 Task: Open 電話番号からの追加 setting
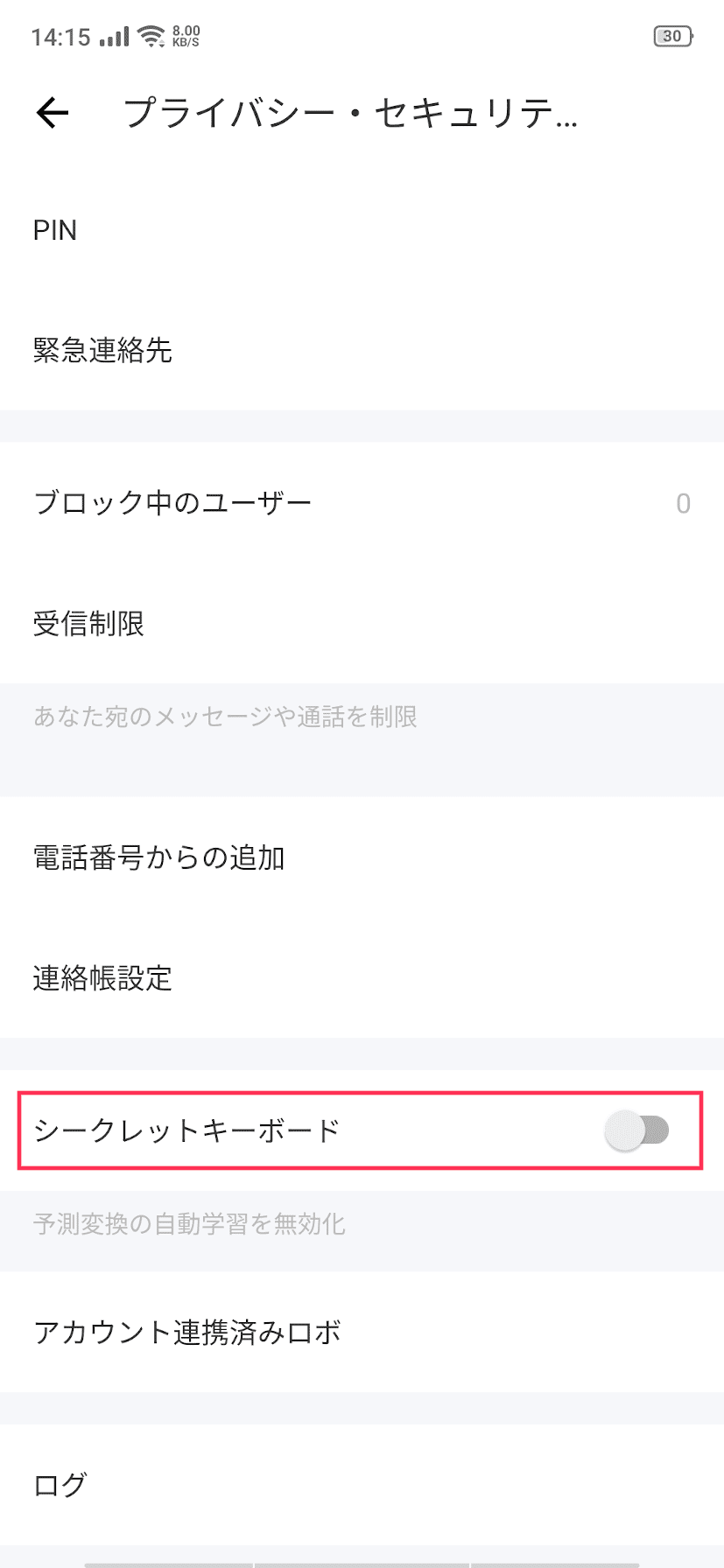(x=160, y=858)
